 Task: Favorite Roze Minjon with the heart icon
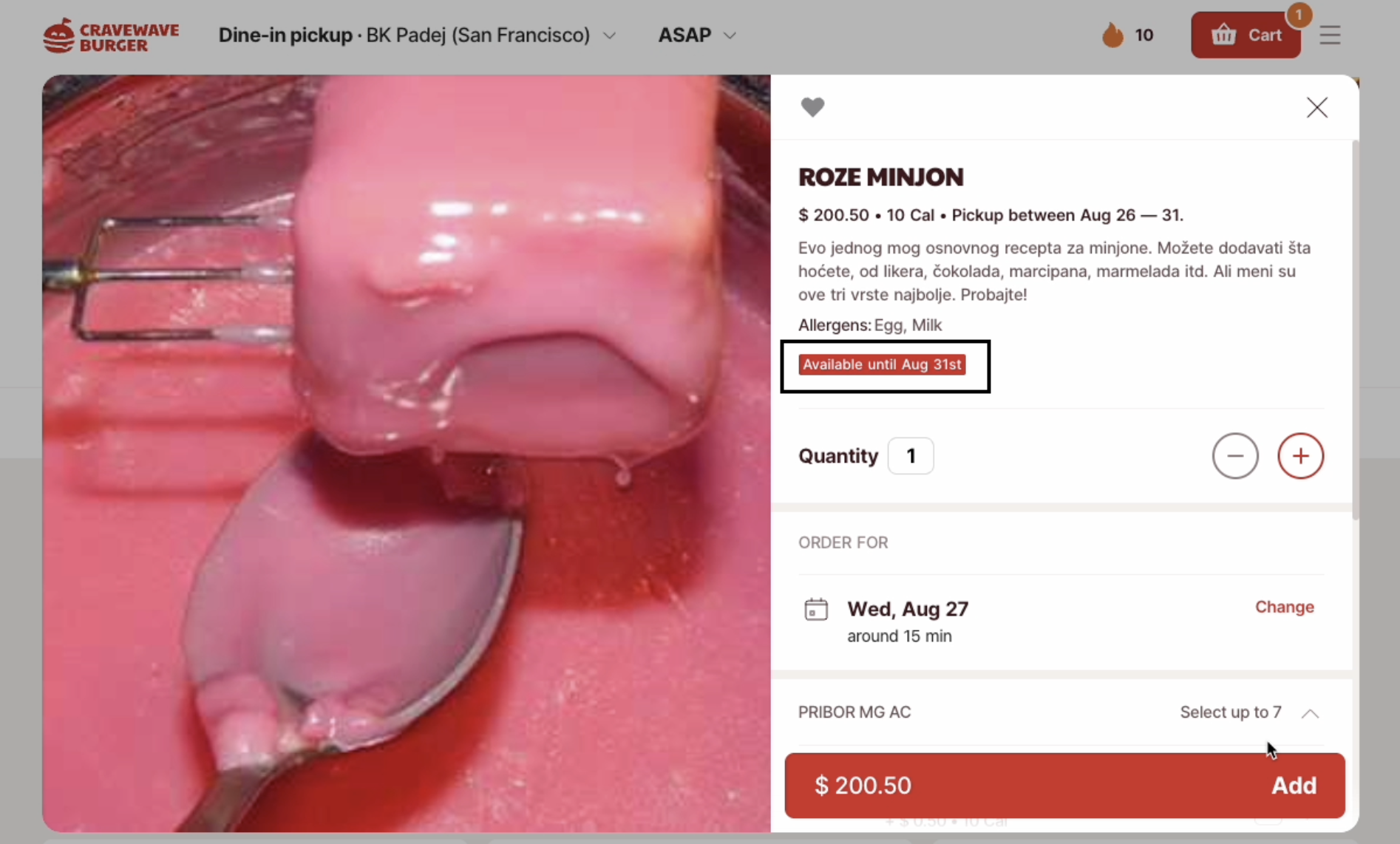coord(812,107)
